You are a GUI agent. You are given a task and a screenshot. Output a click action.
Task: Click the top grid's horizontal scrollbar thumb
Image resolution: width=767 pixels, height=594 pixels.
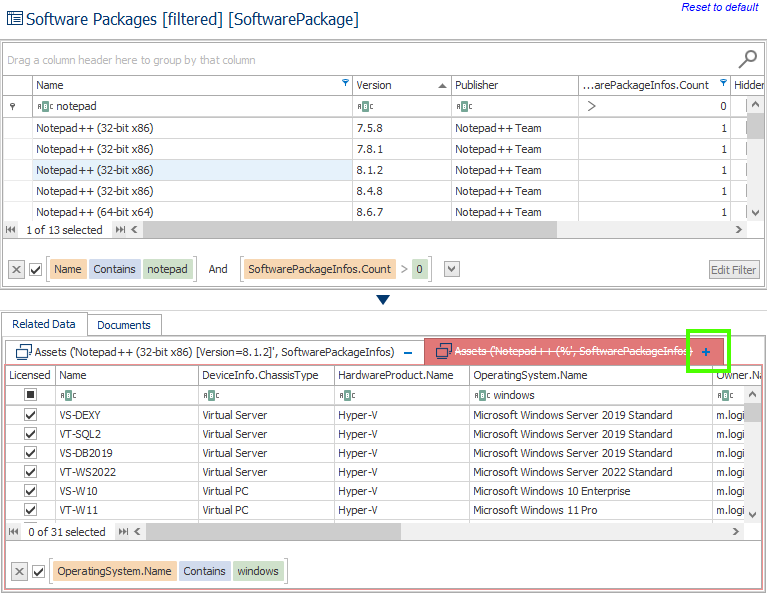[350, 230]
